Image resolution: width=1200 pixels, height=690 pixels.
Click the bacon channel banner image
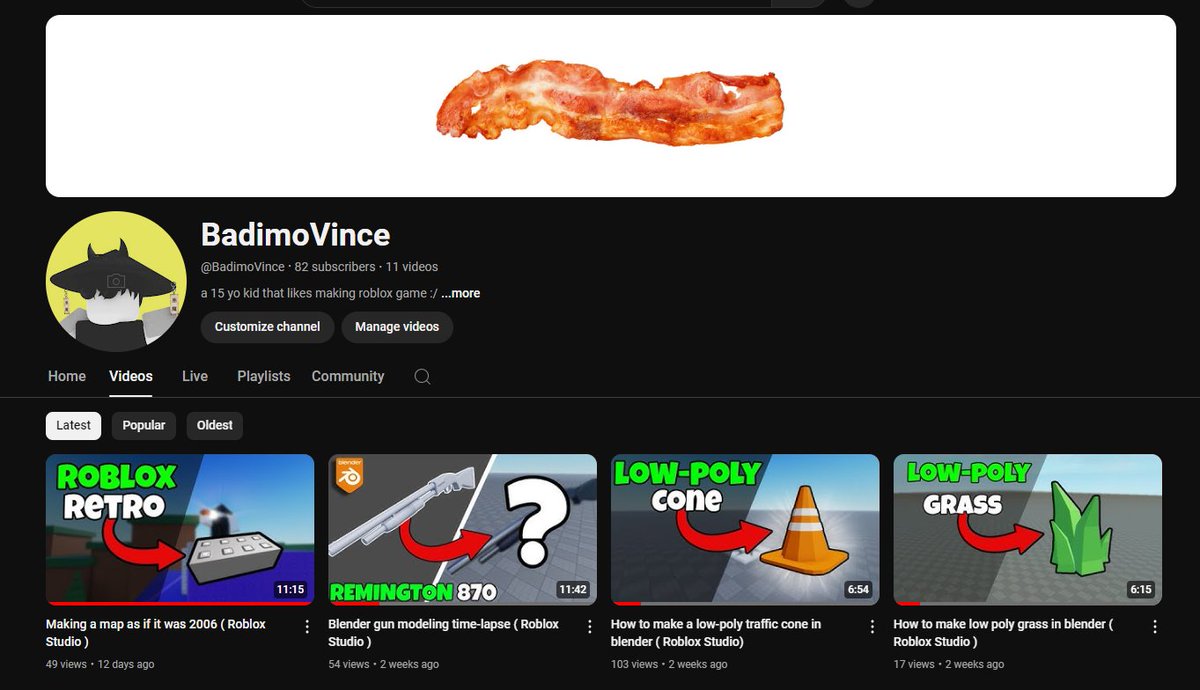coord(611,106)
